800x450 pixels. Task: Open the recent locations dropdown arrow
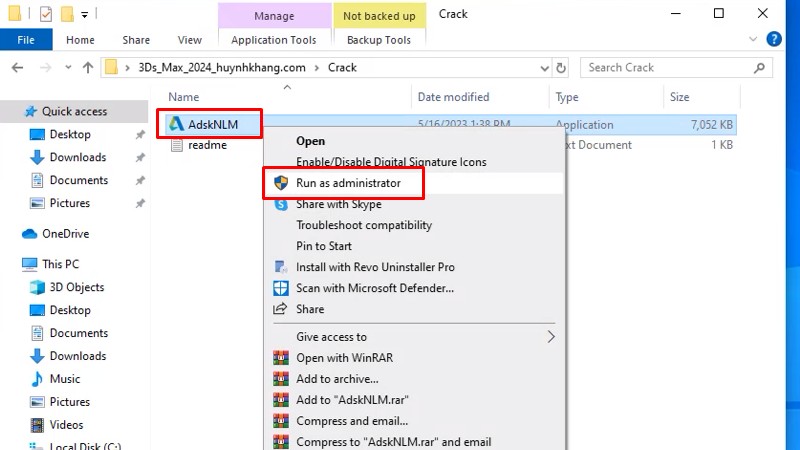[66, 68]
